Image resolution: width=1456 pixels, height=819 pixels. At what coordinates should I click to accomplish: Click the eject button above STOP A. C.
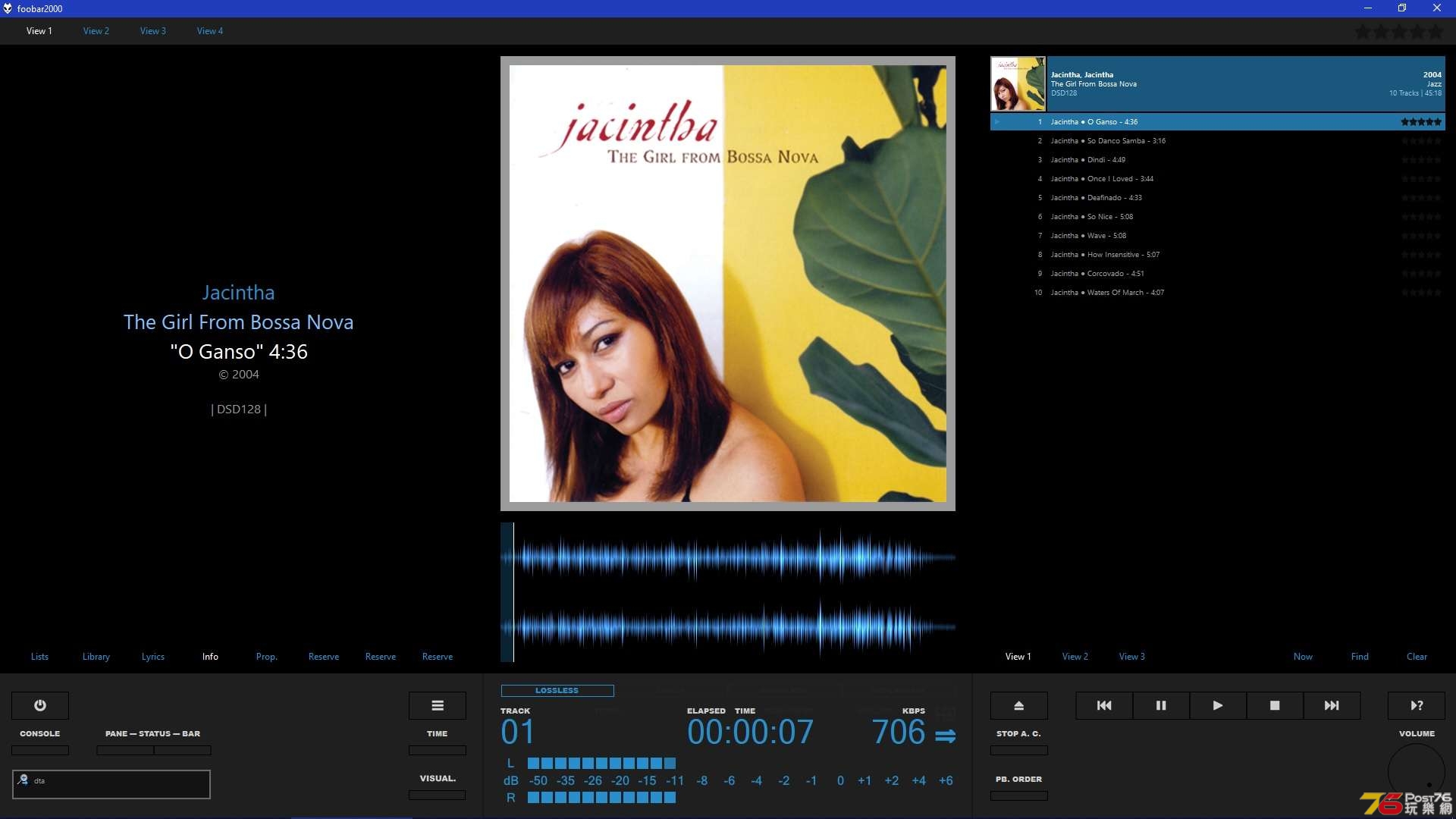coord(1019,705)
